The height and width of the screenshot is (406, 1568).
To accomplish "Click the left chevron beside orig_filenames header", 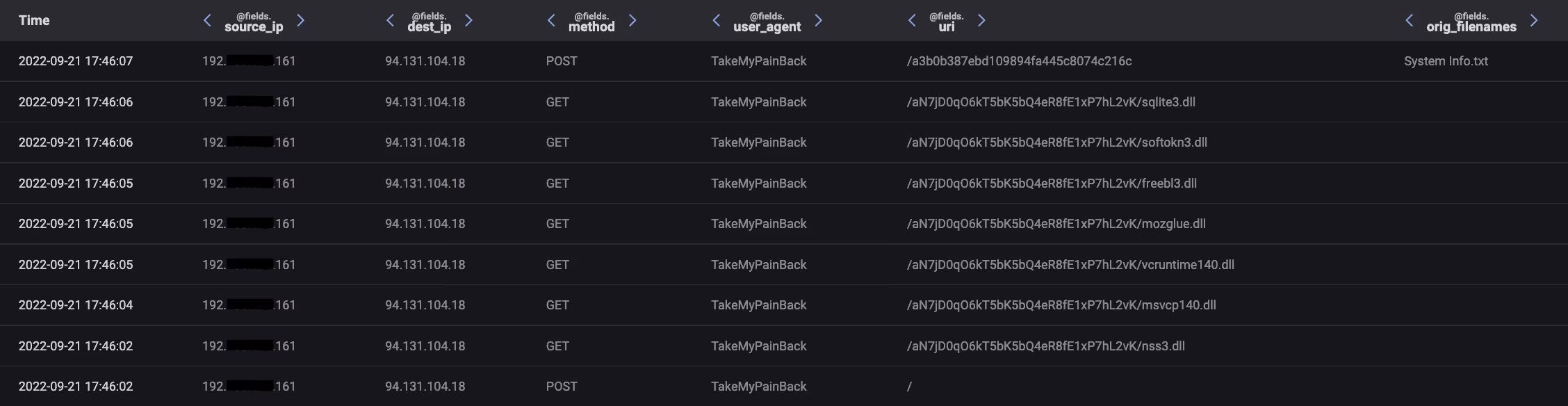I will pos(1408,21).
